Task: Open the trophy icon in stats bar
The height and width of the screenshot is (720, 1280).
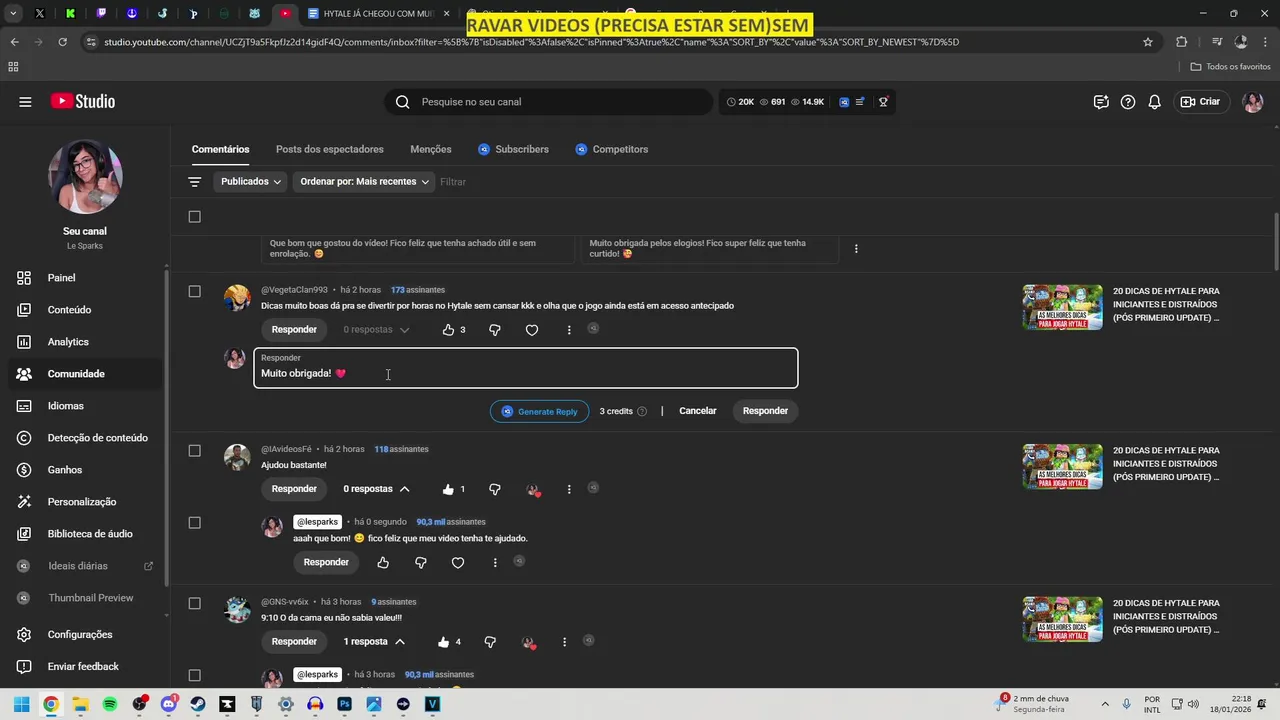Action: pyautogui.click(x=883, y=102)
